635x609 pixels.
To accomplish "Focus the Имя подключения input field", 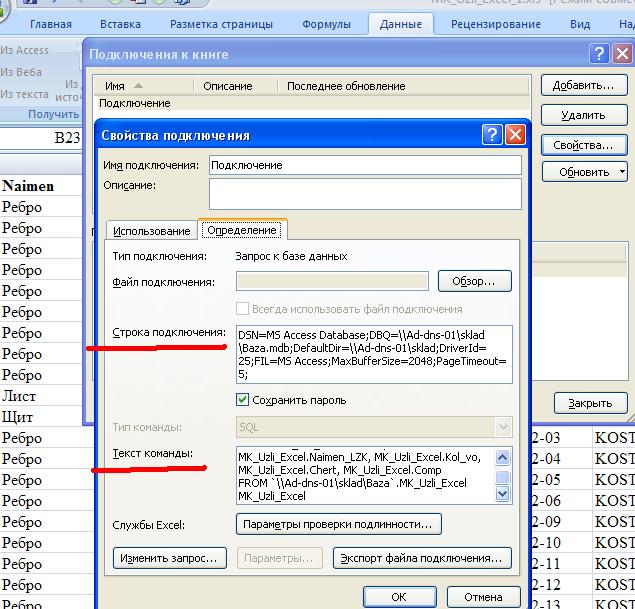I will [365, 165].
